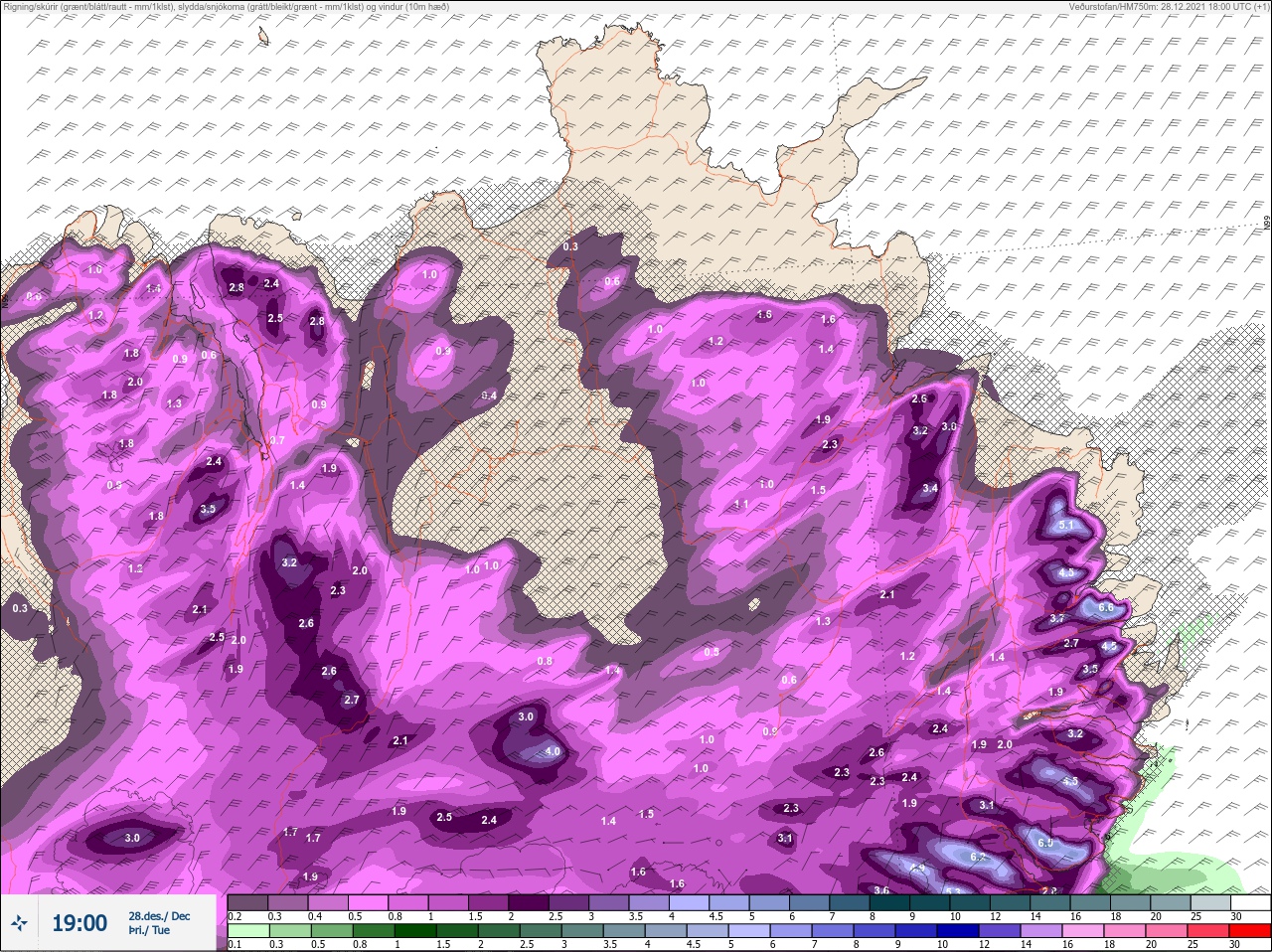Image resolution: width=1272 pixels, height=952 pixels.
Task: Click the '3.7' precipitation value on the map
Action: 1057,619
